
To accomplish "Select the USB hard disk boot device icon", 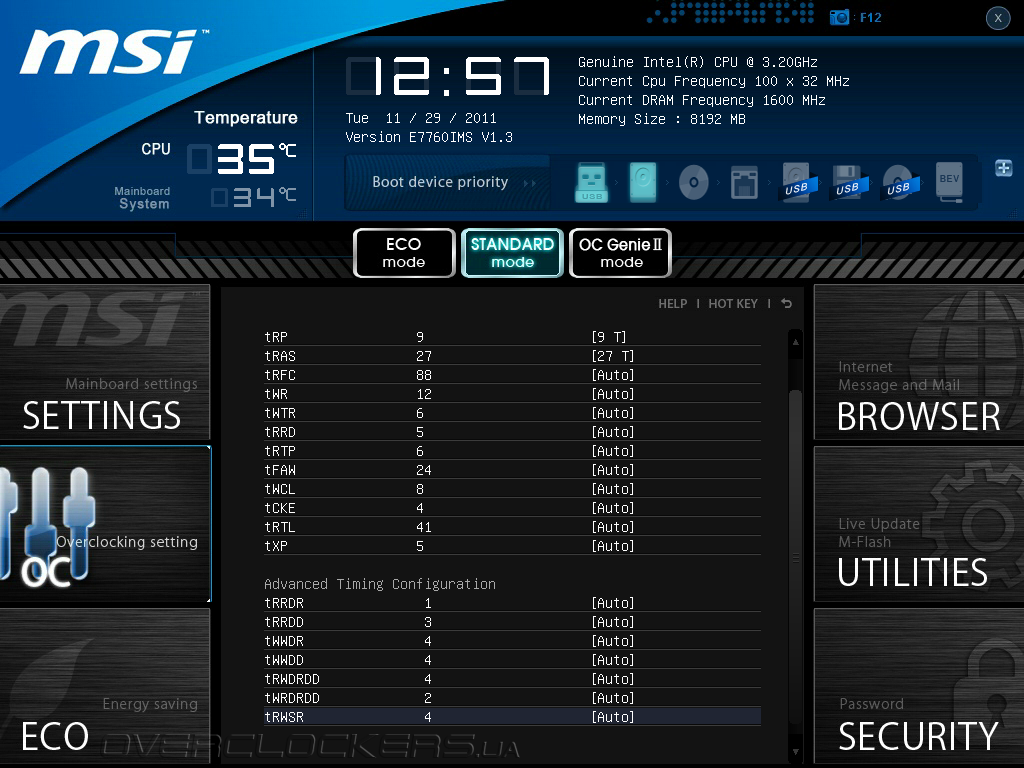I will point(797,182).
